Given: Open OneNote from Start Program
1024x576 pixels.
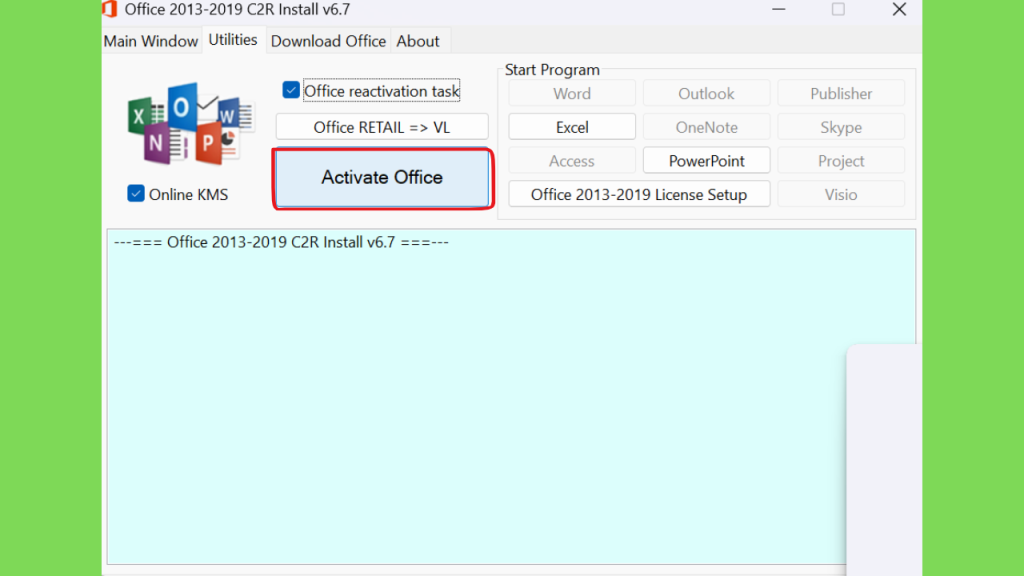Looking at the screenshot, I should 707,127.
